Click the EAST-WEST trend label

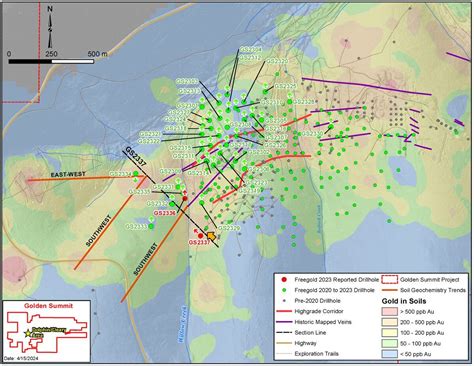coord(68,175)
